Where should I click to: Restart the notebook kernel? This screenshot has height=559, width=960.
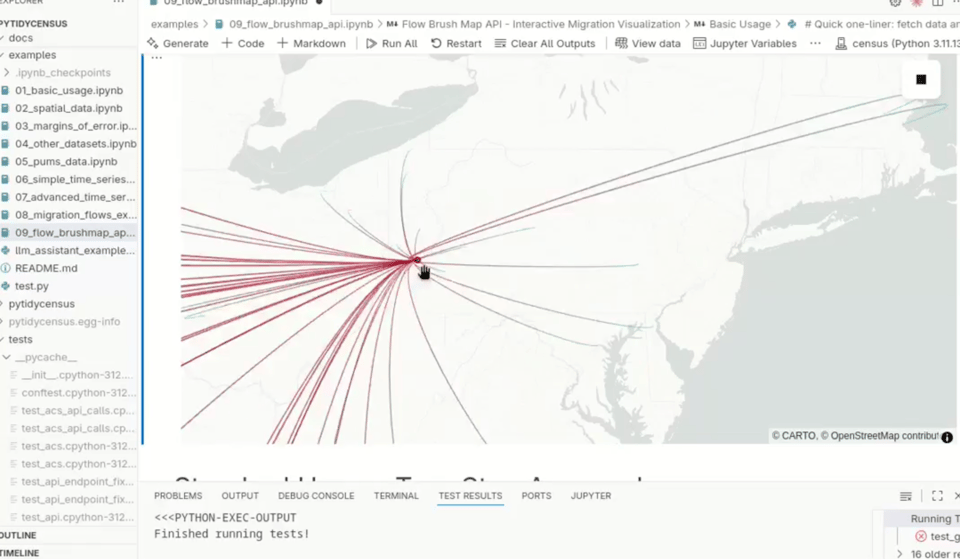point(456,43)
